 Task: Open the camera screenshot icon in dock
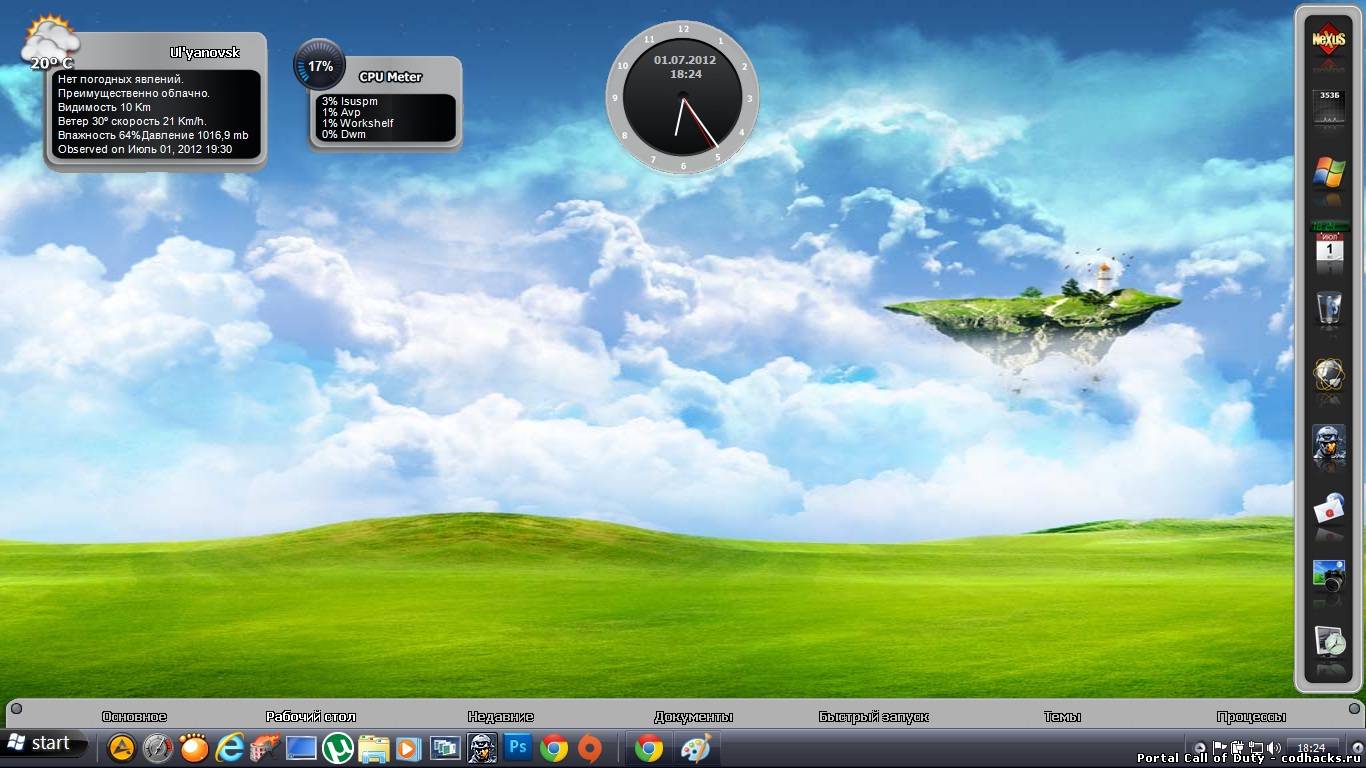click(1329, 576)
